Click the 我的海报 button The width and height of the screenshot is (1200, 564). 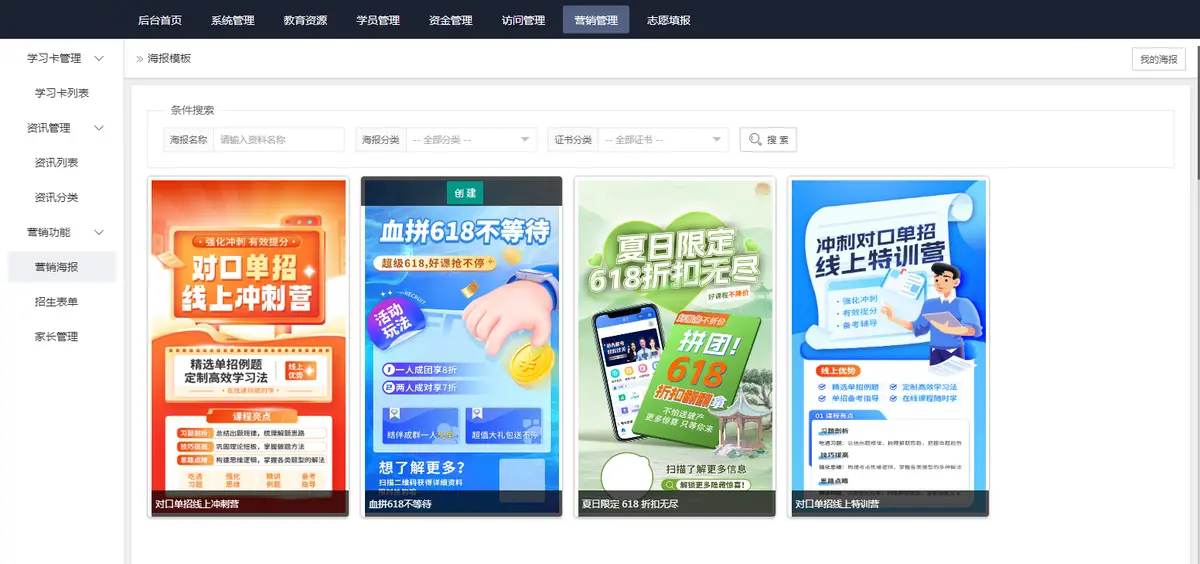click(1158, 60)
